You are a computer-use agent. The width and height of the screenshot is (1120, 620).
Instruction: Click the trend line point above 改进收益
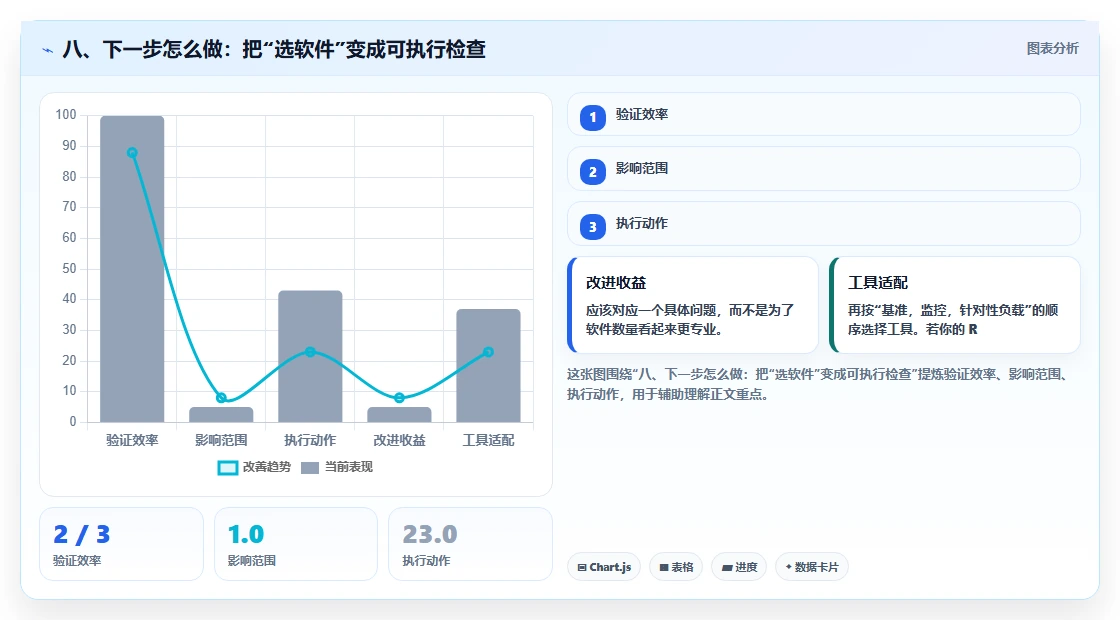[x=399, y=398]
